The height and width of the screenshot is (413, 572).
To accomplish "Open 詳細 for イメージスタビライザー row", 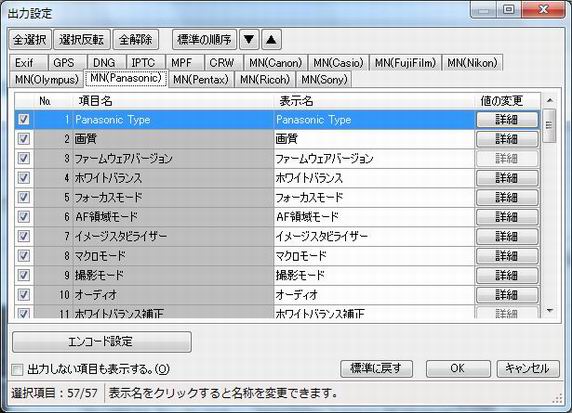I will click(x=507, y=236).
